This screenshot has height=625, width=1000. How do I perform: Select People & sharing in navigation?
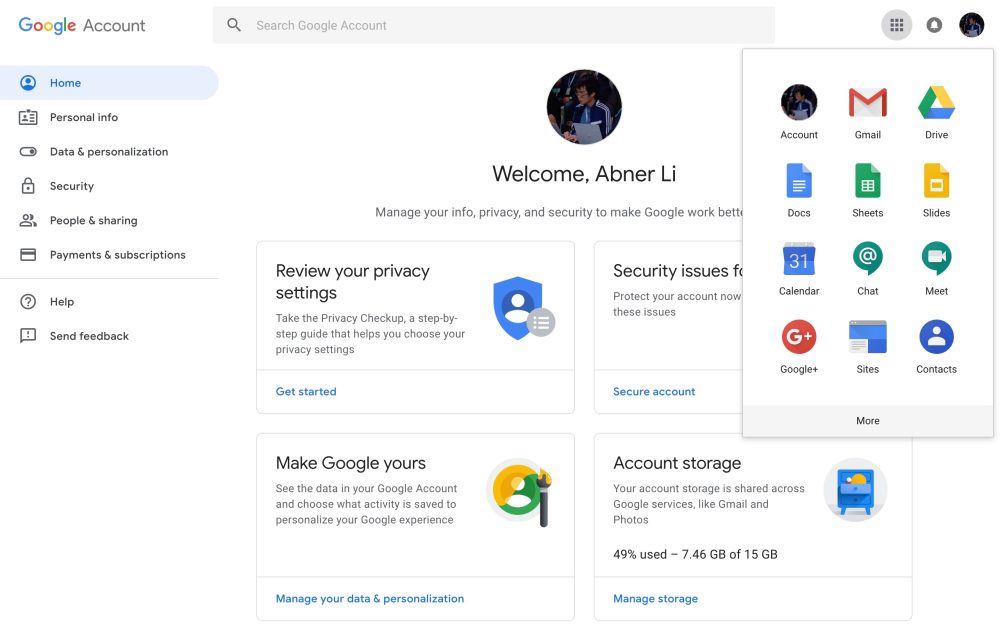click(94, 220)
